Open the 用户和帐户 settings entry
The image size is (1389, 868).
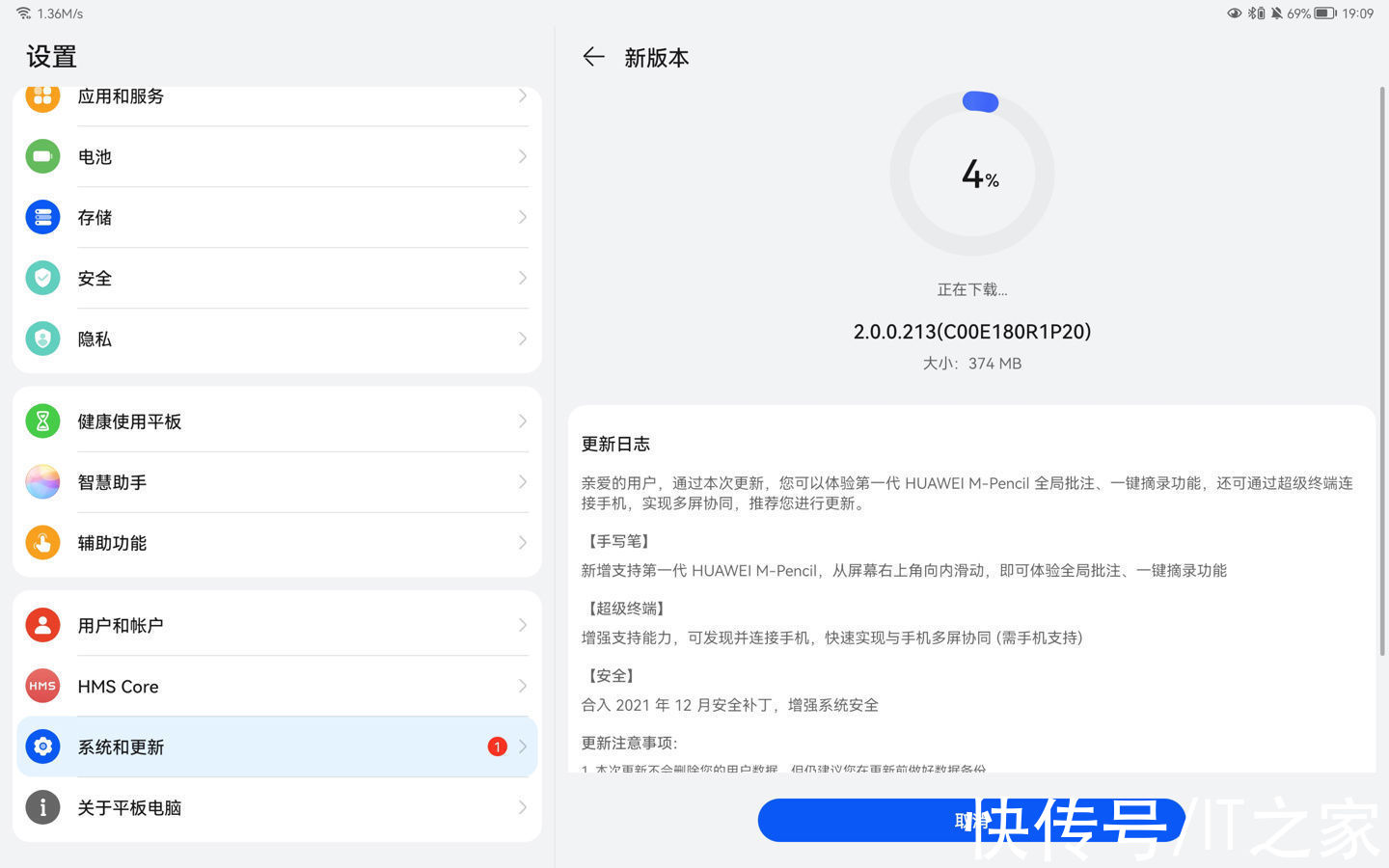pos(277,625)
